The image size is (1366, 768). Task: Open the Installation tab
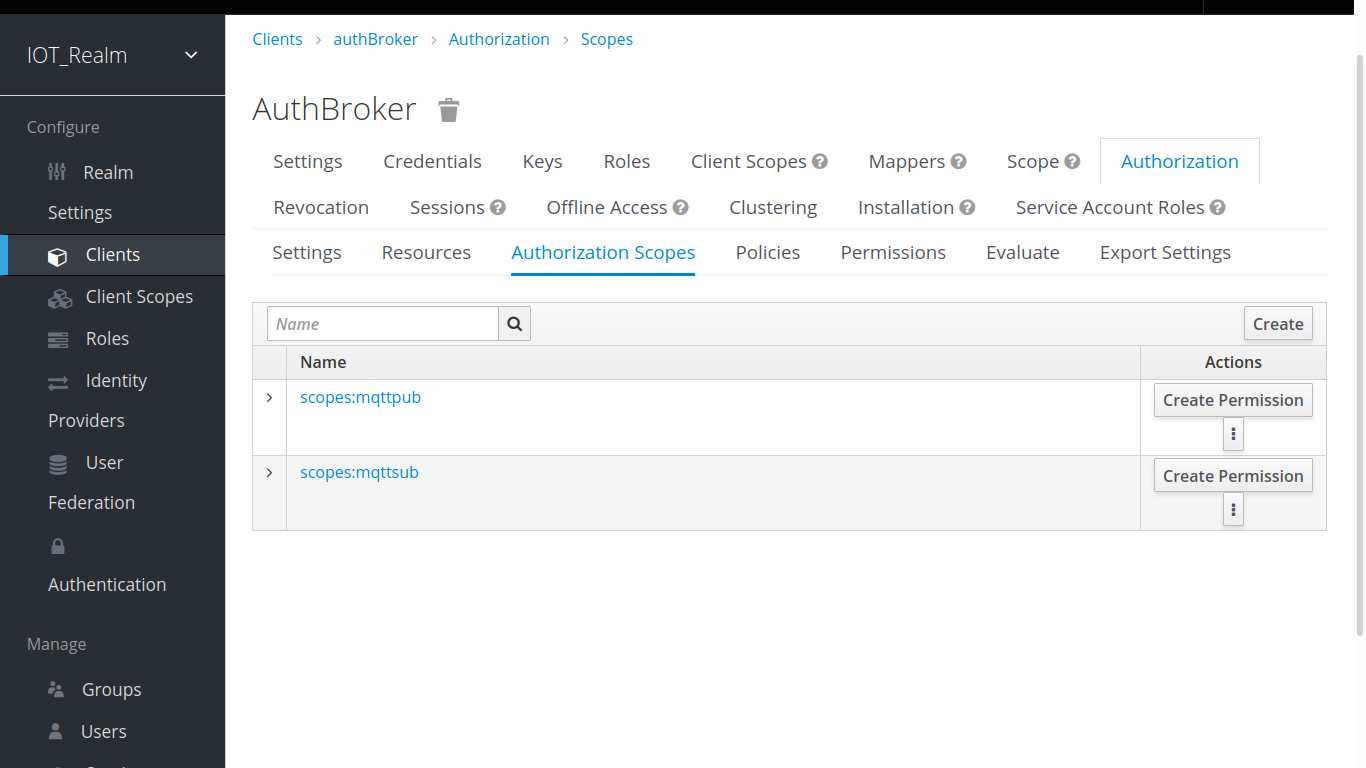[906, 207]
